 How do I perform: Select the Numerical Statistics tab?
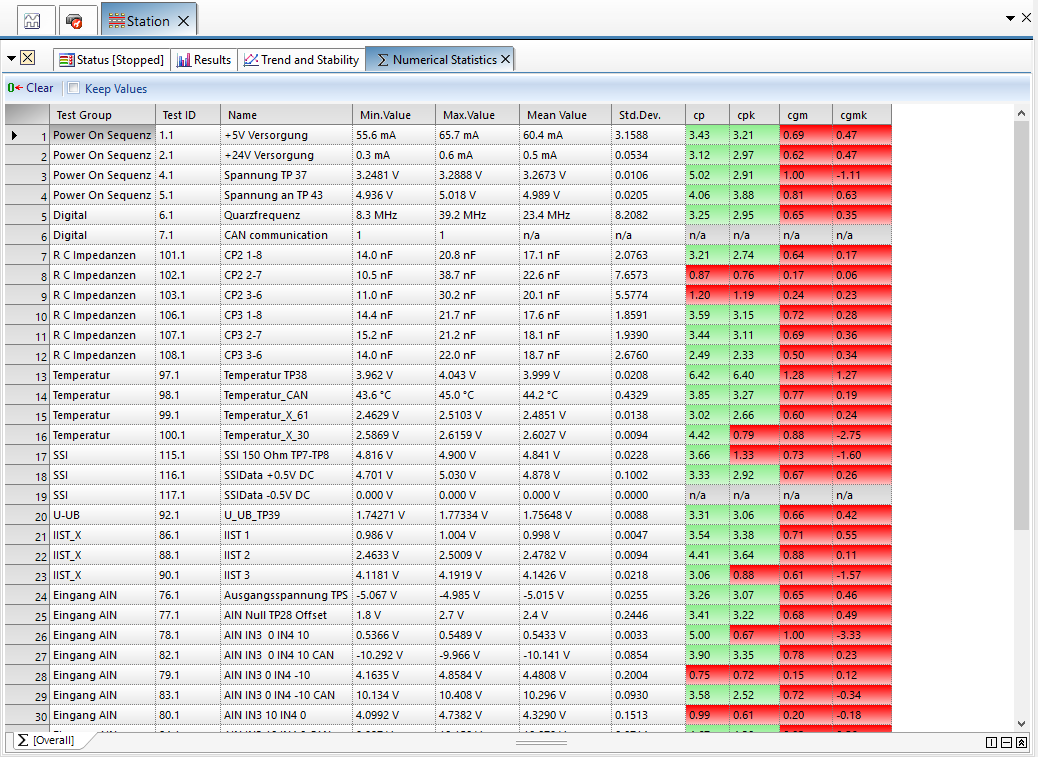(x=437, y=60)
